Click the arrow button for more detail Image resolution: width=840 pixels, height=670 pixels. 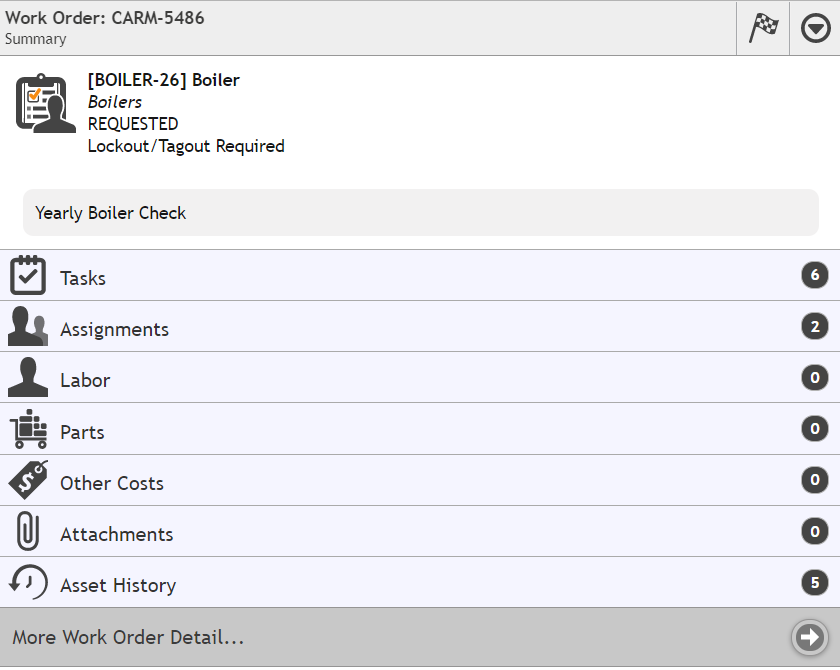coord(809,637)
